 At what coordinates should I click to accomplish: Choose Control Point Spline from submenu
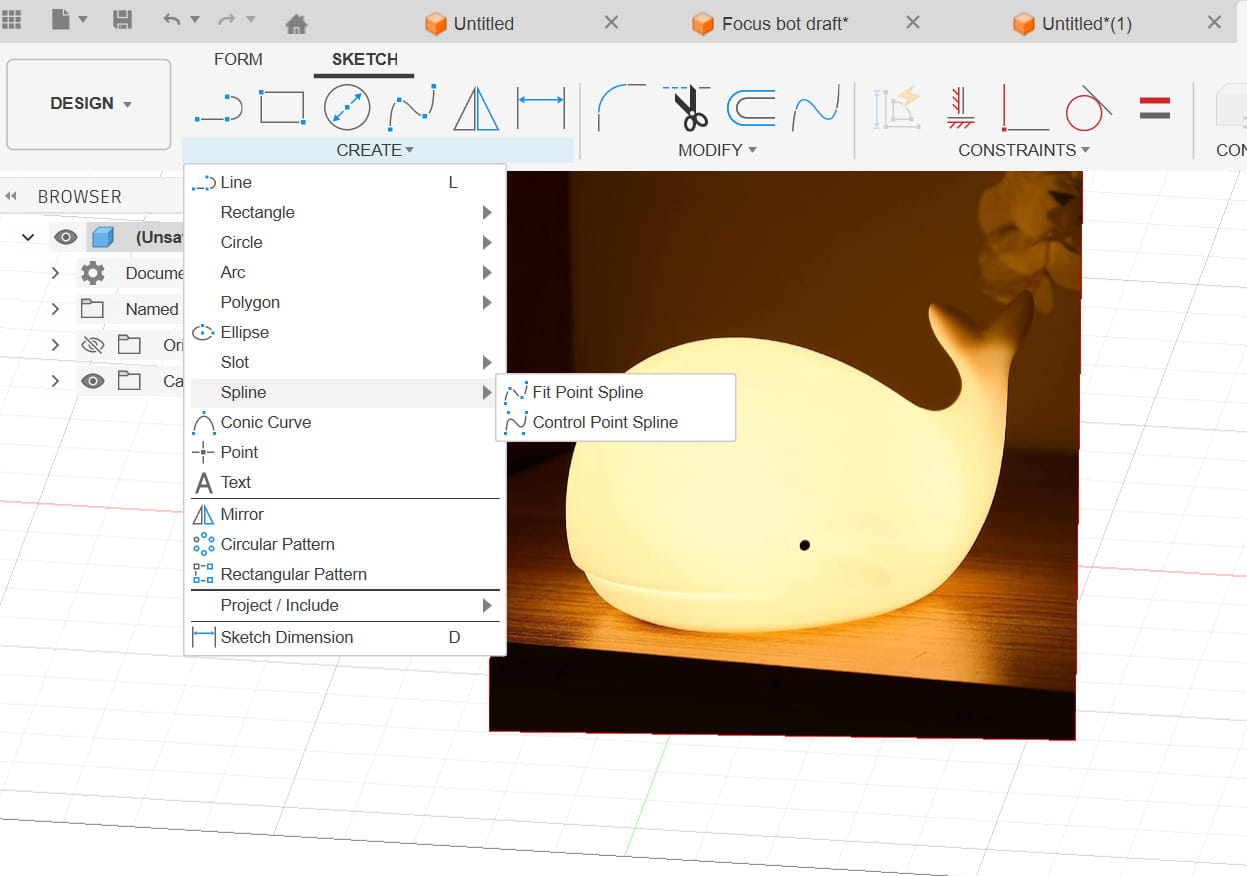[616, 422]
